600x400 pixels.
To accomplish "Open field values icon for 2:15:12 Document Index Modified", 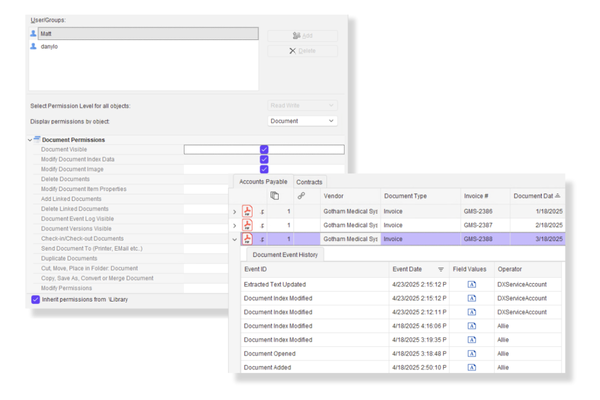I will 472,298.
